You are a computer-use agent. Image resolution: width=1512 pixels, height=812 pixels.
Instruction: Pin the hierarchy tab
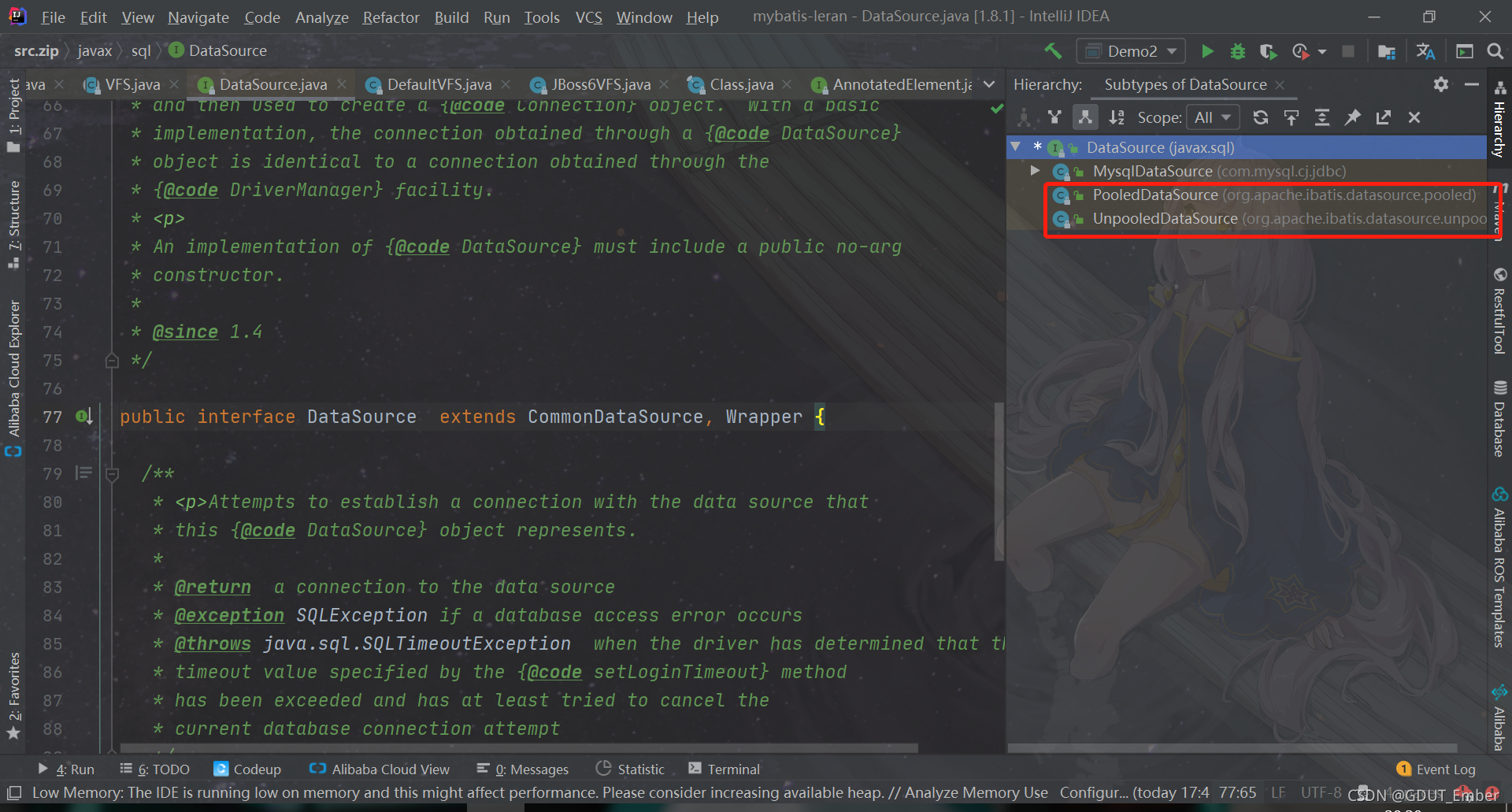tap(1353, 117)
